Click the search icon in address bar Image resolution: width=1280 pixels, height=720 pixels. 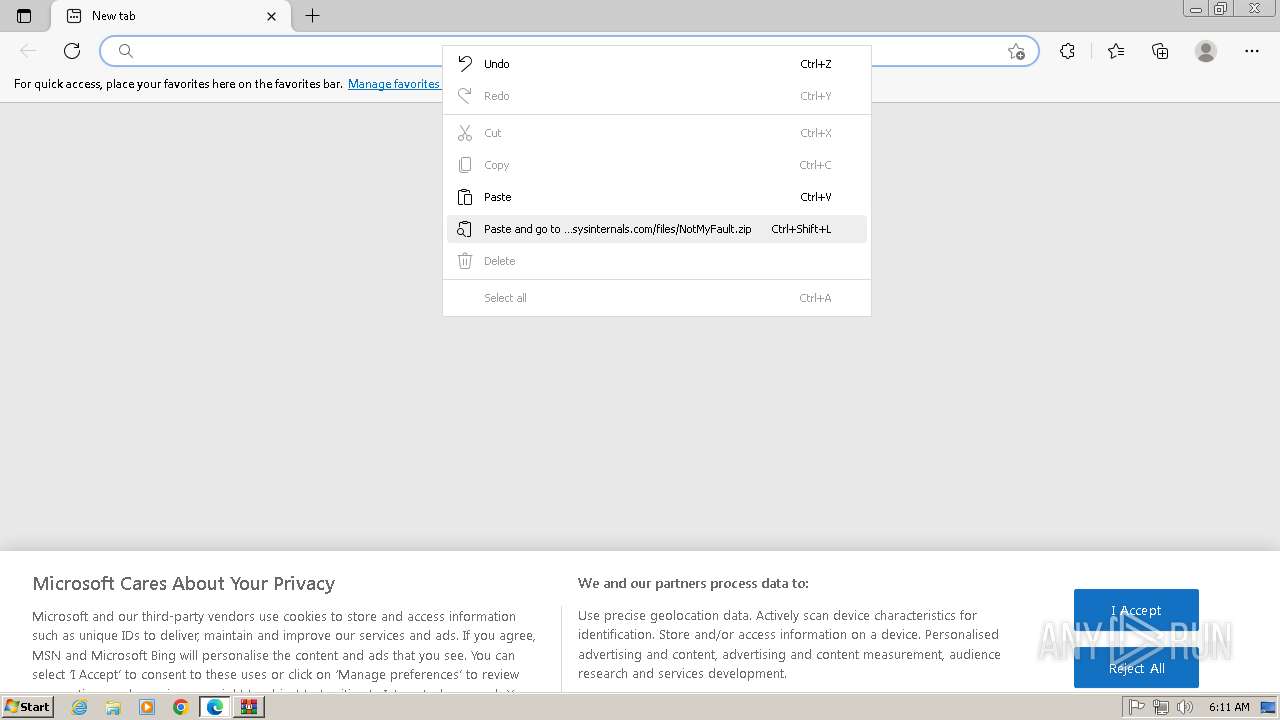tap(126, 51)
